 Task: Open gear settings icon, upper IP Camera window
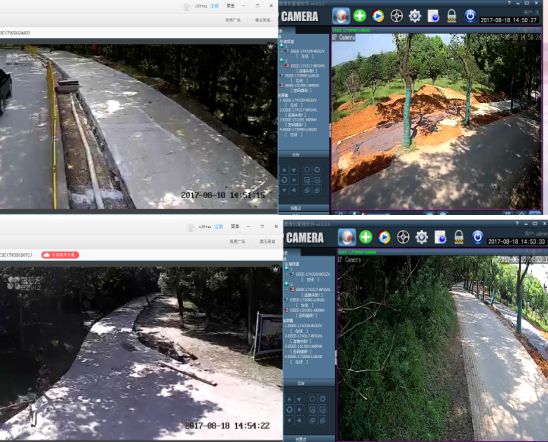pos(415,16)
